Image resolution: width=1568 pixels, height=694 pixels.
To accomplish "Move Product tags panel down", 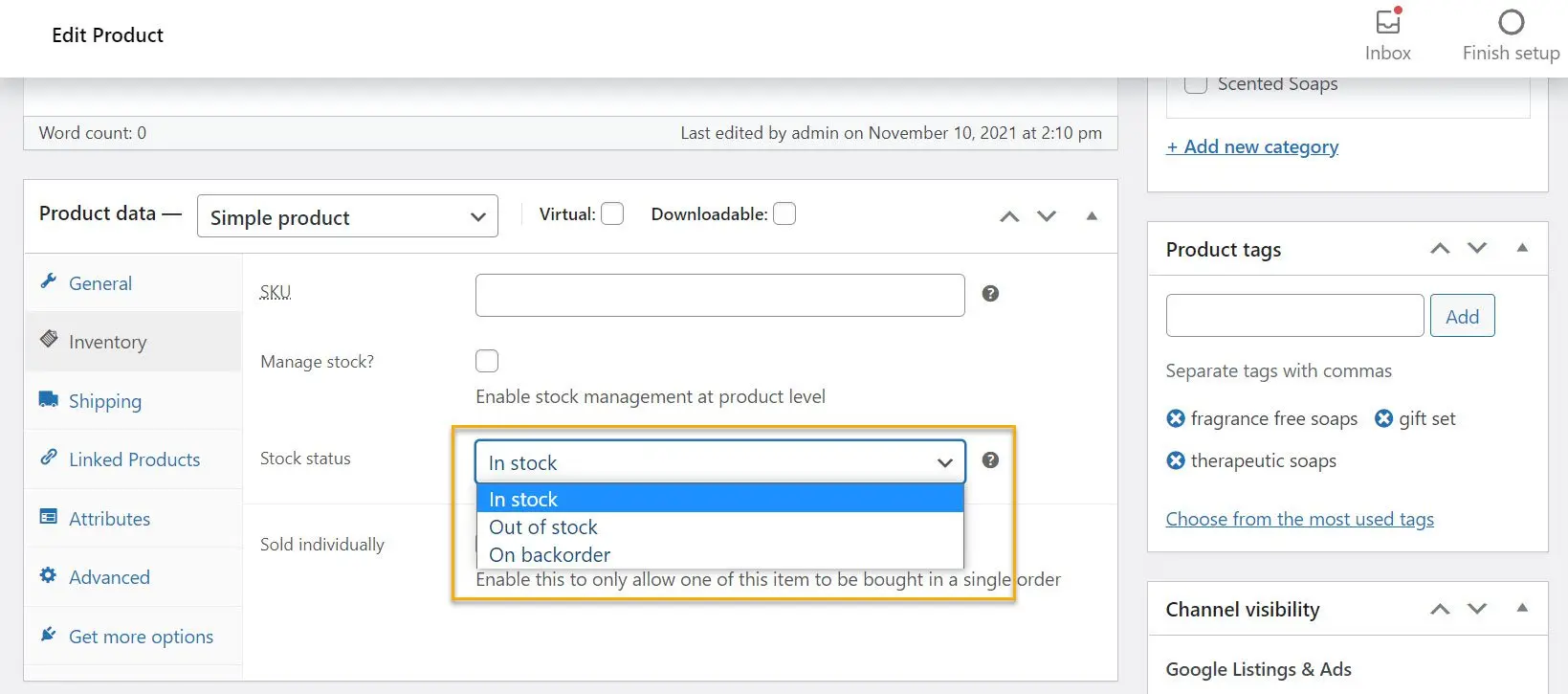I will click(1477, 248).
